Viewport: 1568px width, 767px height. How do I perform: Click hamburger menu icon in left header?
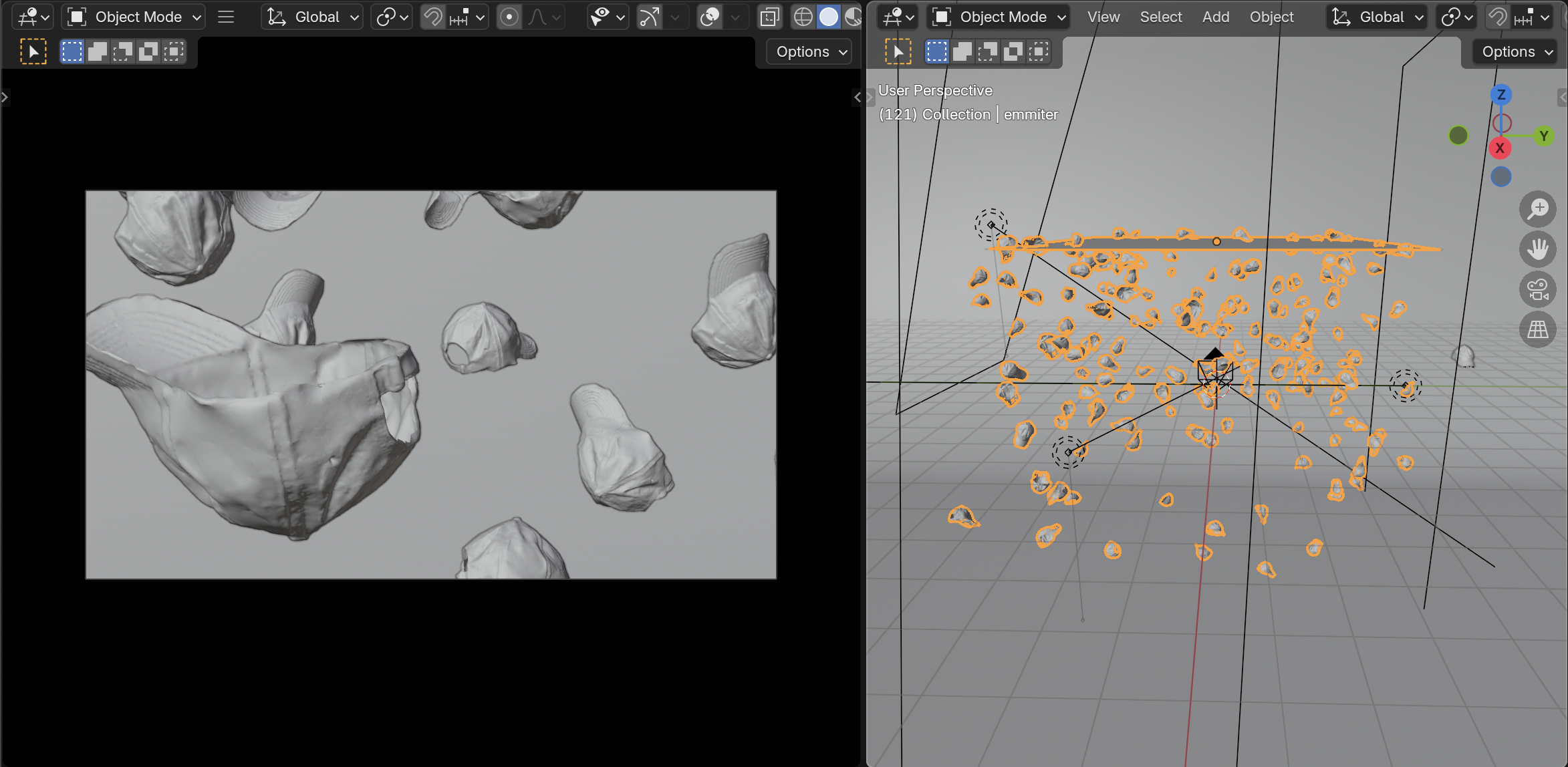[226, 17]
